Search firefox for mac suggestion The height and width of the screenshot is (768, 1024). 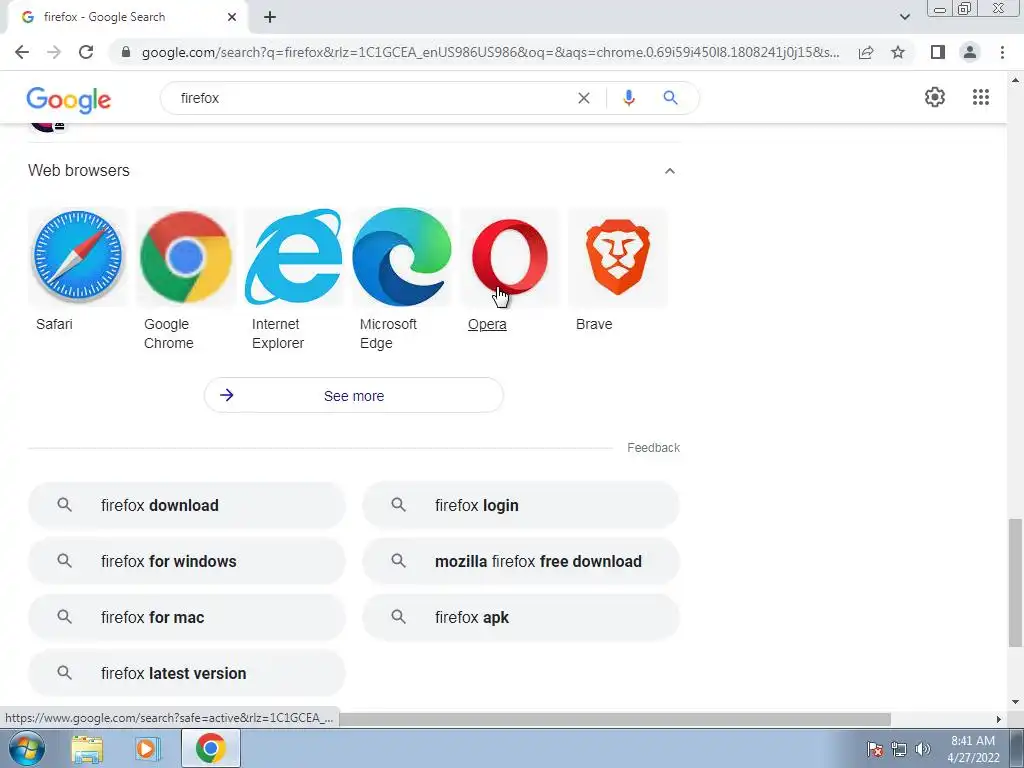187,617
